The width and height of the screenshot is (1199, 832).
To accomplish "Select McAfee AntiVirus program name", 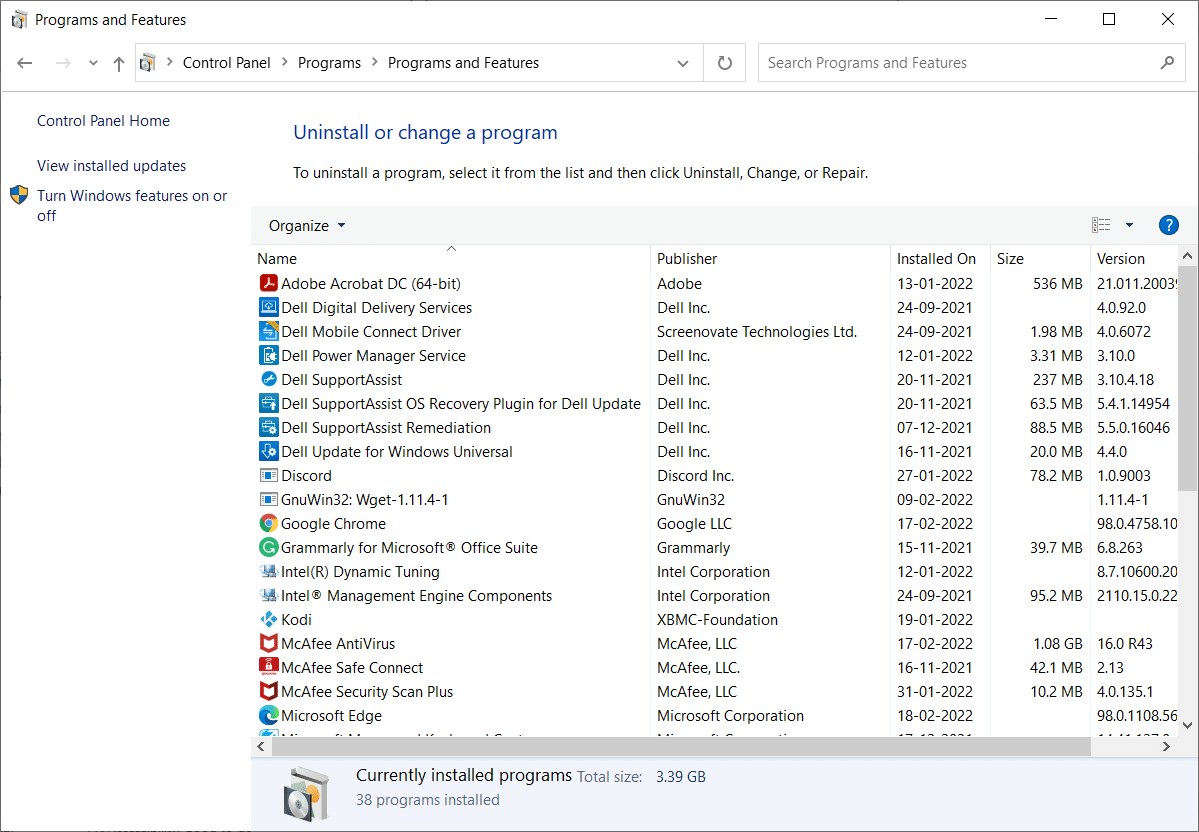I will pyautogui.click(x=338, y=644).
